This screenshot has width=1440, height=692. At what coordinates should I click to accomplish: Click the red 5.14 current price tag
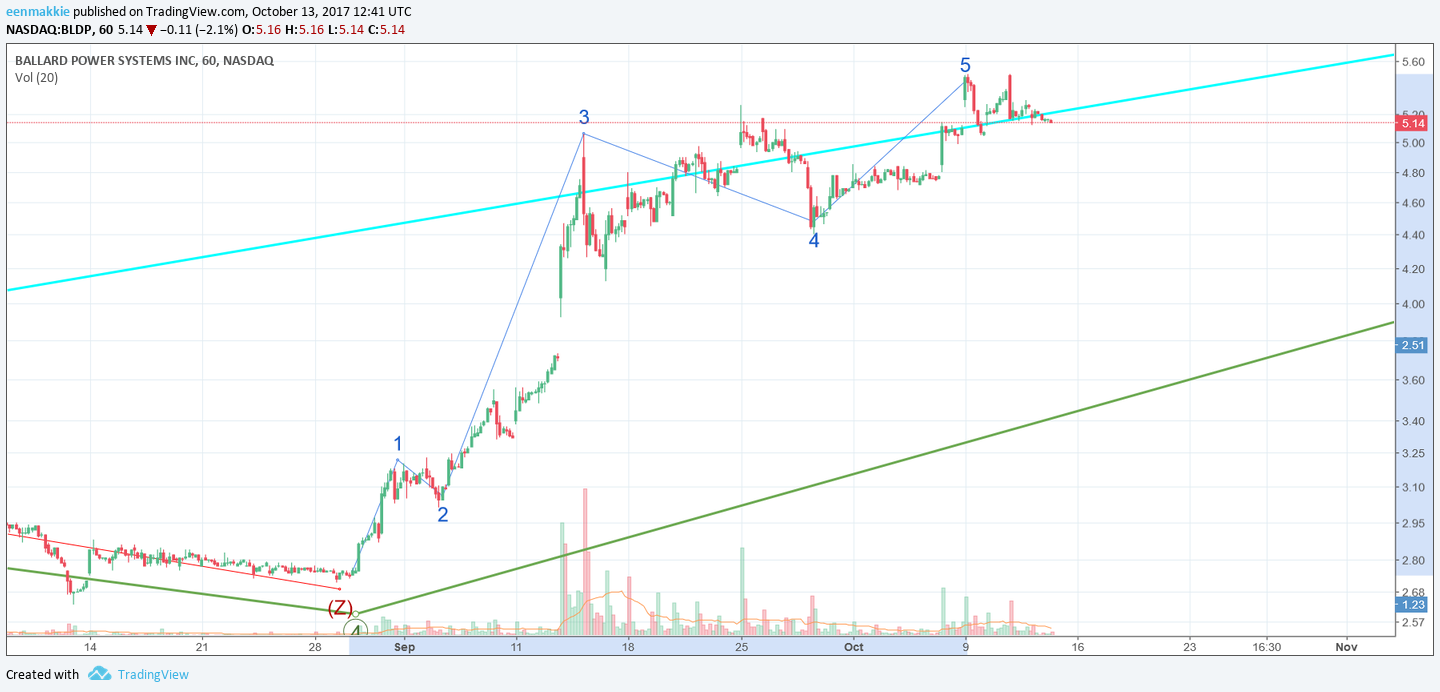[x=1412, y=123]
